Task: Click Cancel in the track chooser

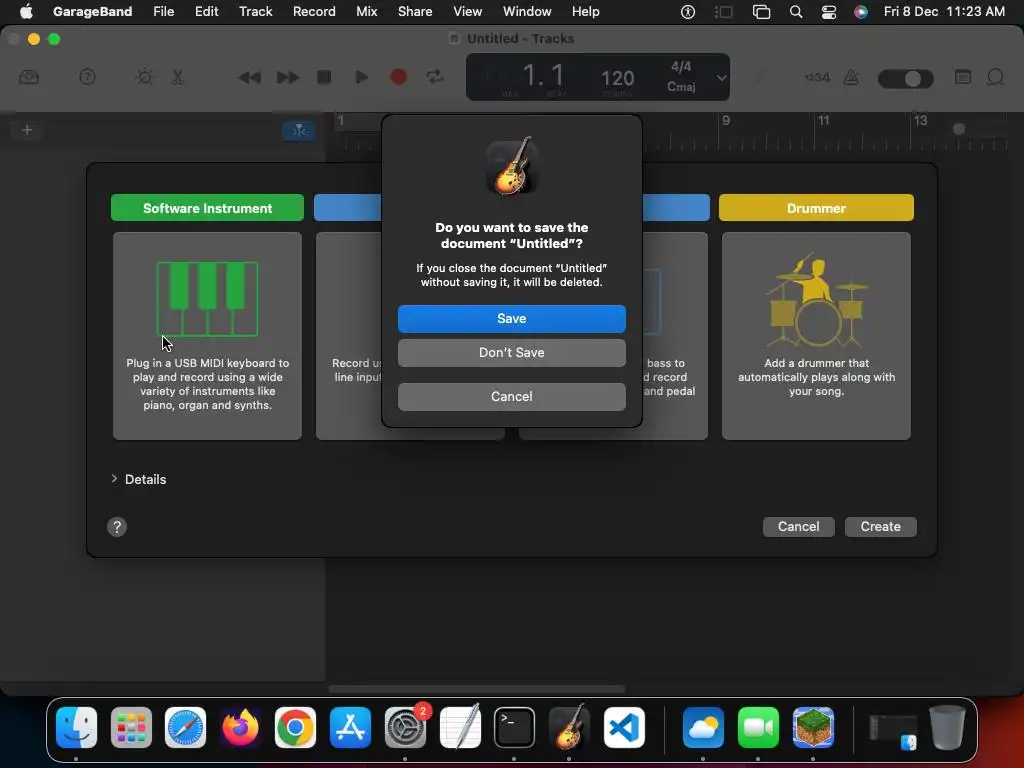Action: coord(798,526)
